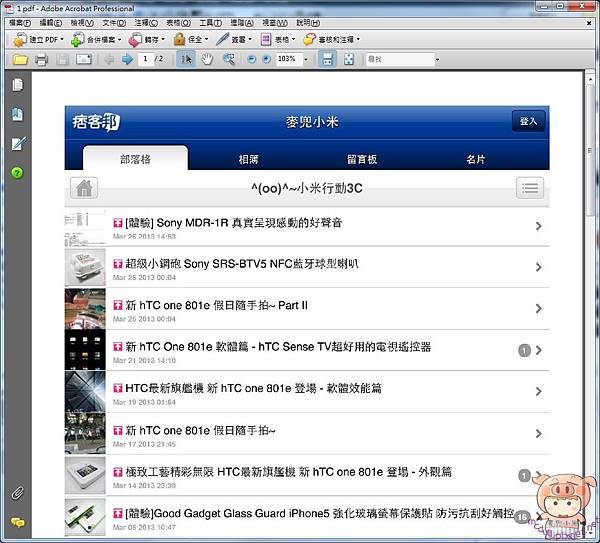Click the Secure padlock icon
Viewport: 600px width, 543px height.
(x=179, y=39)
